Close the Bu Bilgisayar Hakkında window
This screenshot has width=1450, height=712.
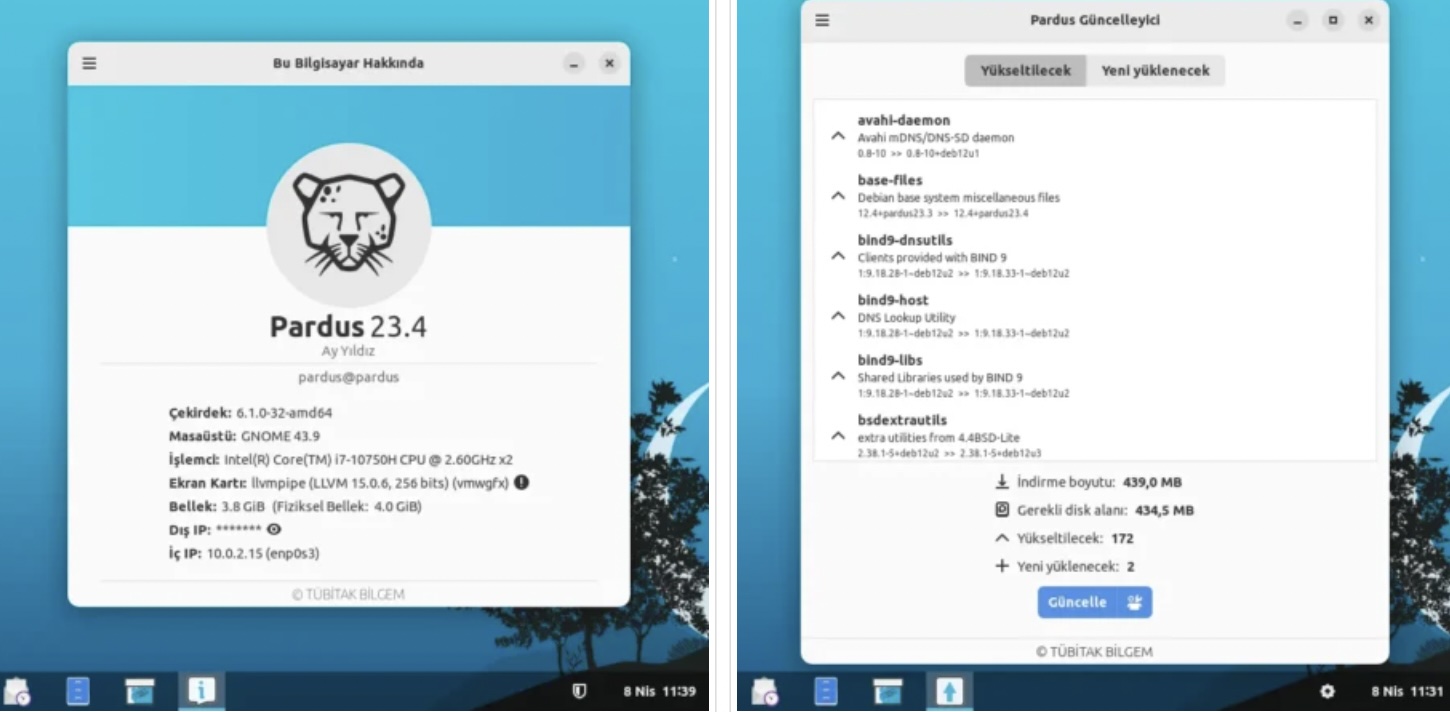pyautogui.click(x=609, y=63)
